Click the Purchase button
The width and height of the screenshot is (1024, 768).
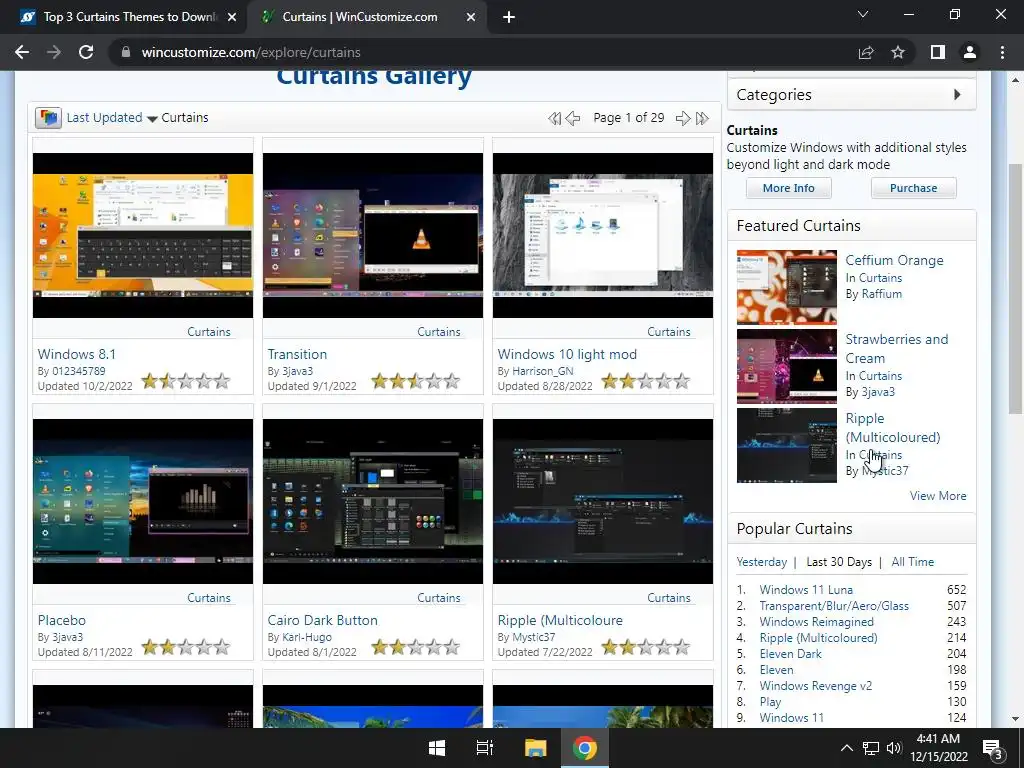[x=913, y=188]
